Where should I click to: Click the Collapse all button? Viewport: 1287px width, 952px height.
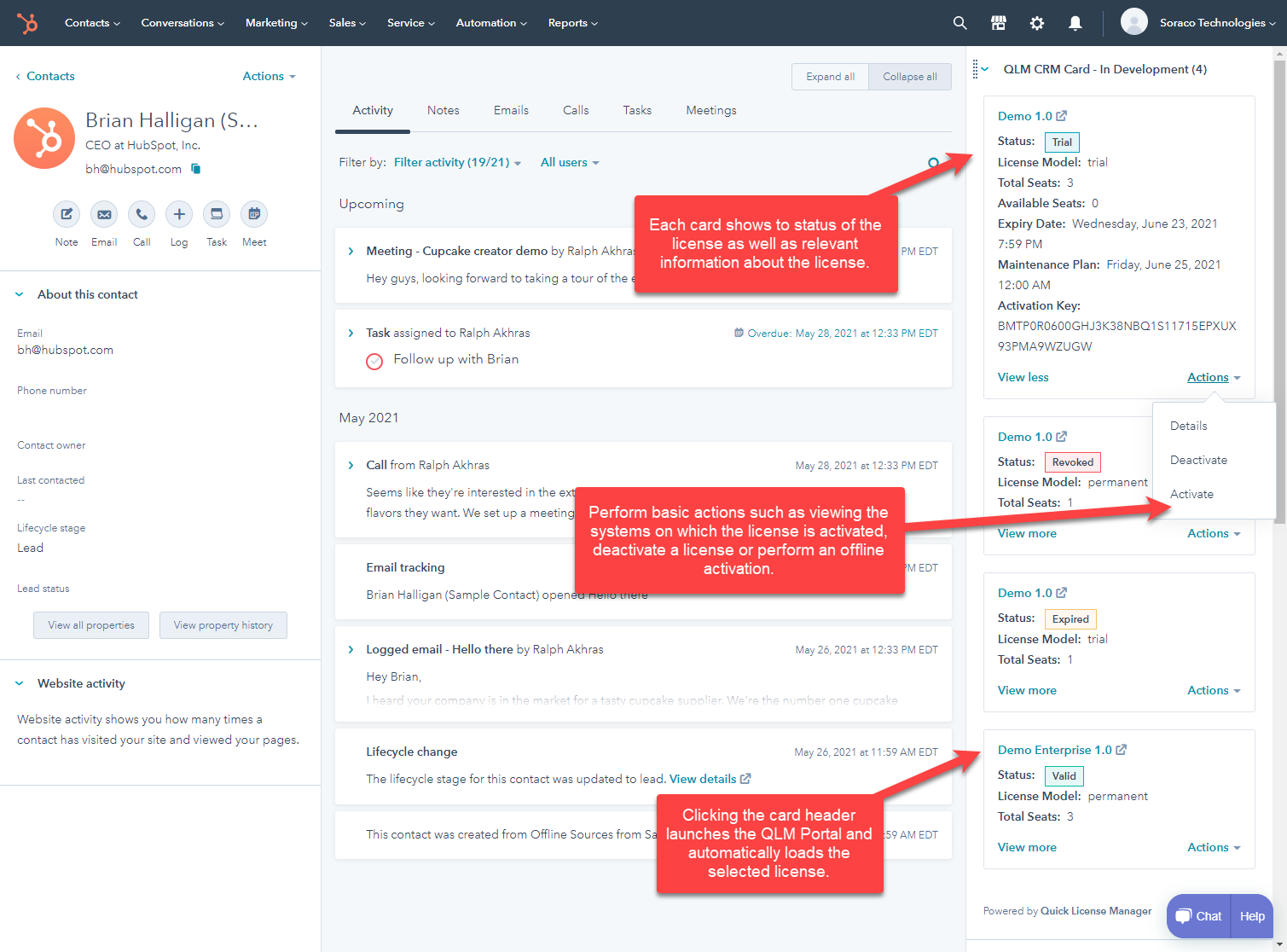(x=910, y=77)
